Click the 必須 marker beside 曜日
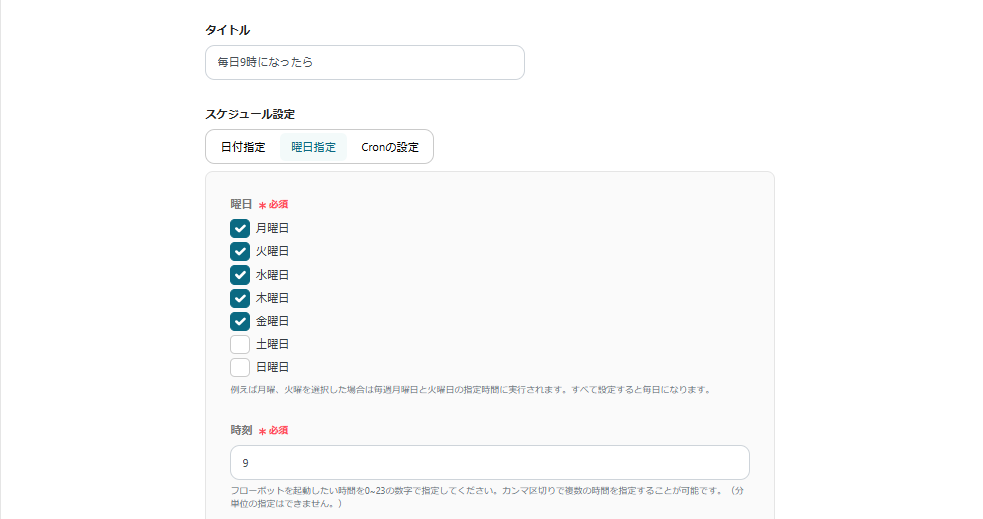The height and width of the screenshot is (519, 983). point(273,204)
